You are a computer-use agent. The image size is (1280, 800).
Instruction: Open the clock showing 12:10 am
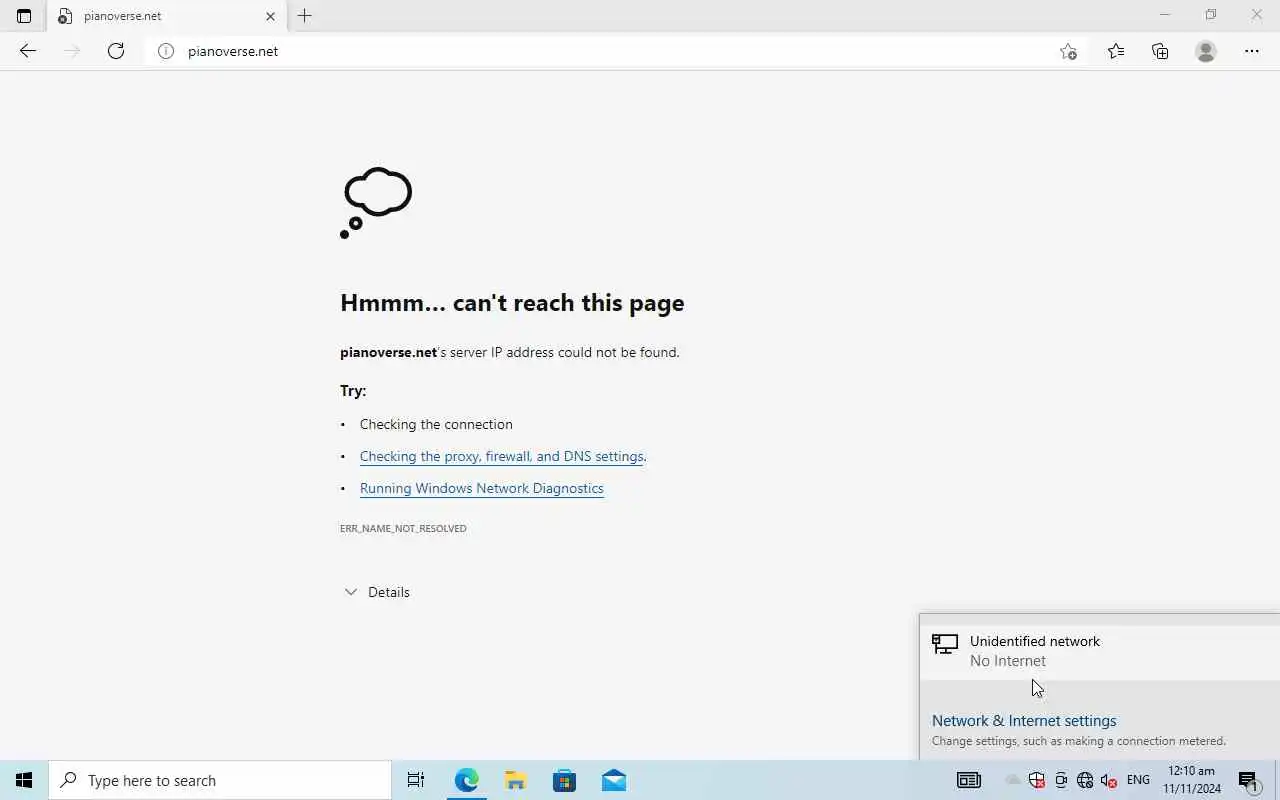point(1192,780)
